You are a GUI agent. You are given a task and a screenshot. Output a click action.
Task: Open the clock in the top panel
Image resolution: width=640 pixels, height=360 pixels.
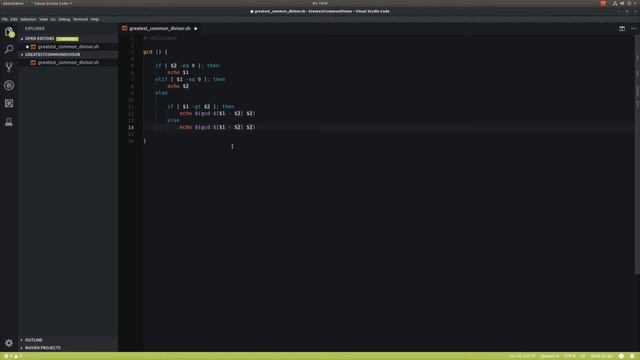pos(320,3)
